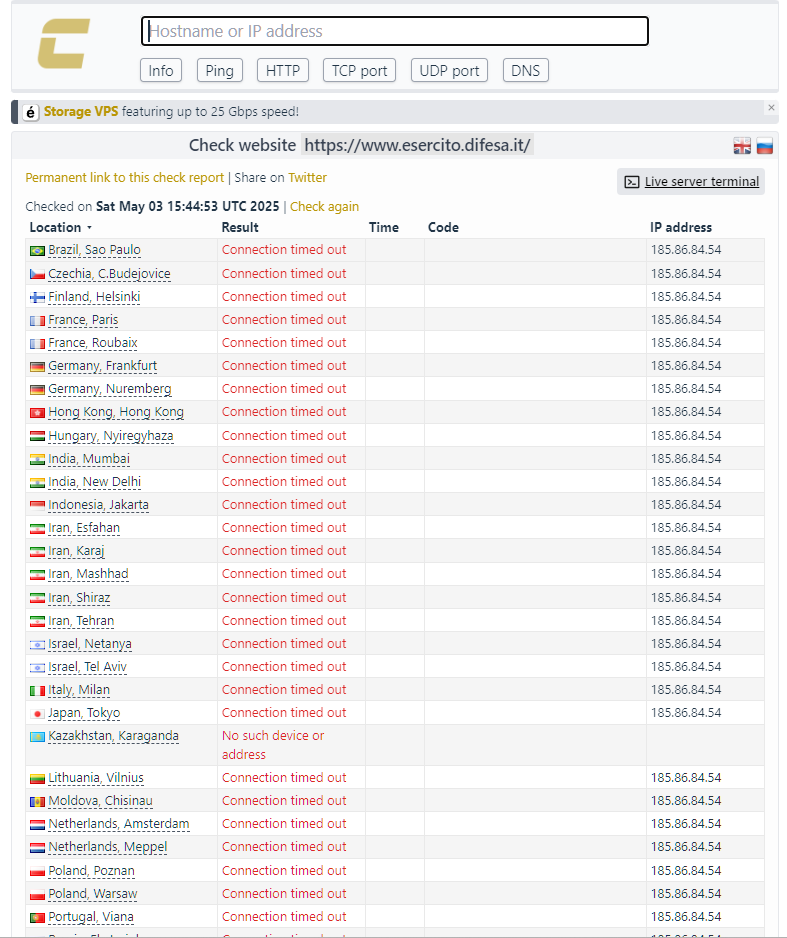Click the Brazil flag icon
The image size is (787, 938).
click(37, 250)
